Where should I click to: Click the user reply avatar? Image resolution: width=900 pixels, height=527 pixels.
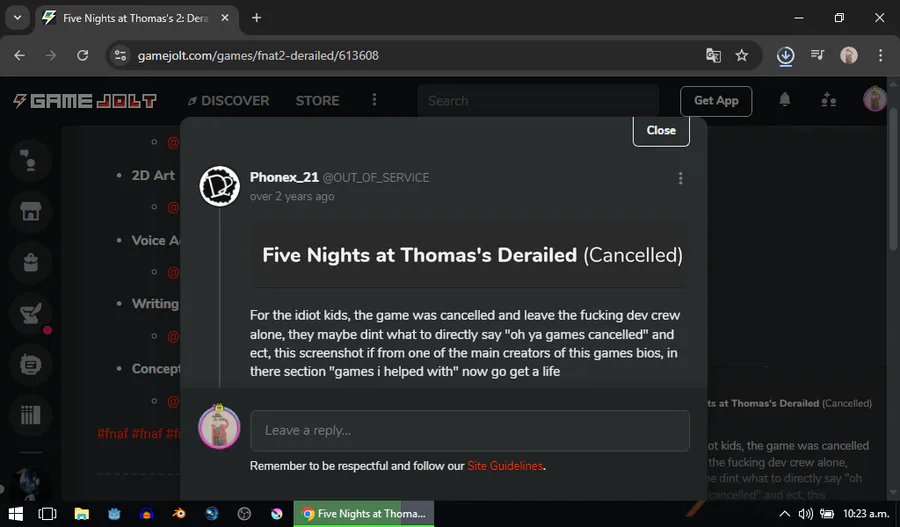(219, 428)
